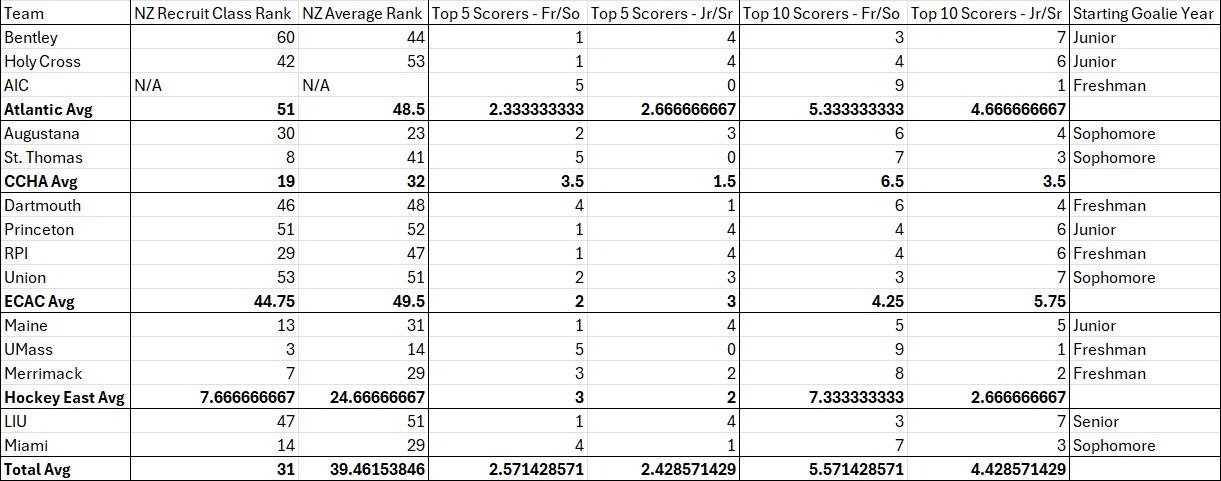1221x481 pixels.
Task: Click the 'Union' team cell
Action: point(65,278)
